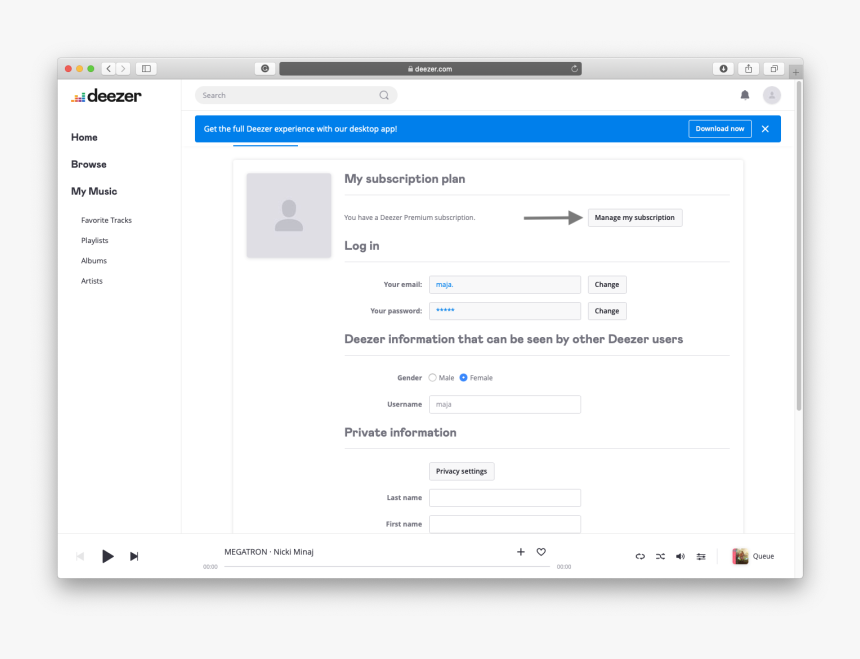The height and width of the screenshot is (659, 860).
Task: Open the Queue panel
Action: pos(753,557)
